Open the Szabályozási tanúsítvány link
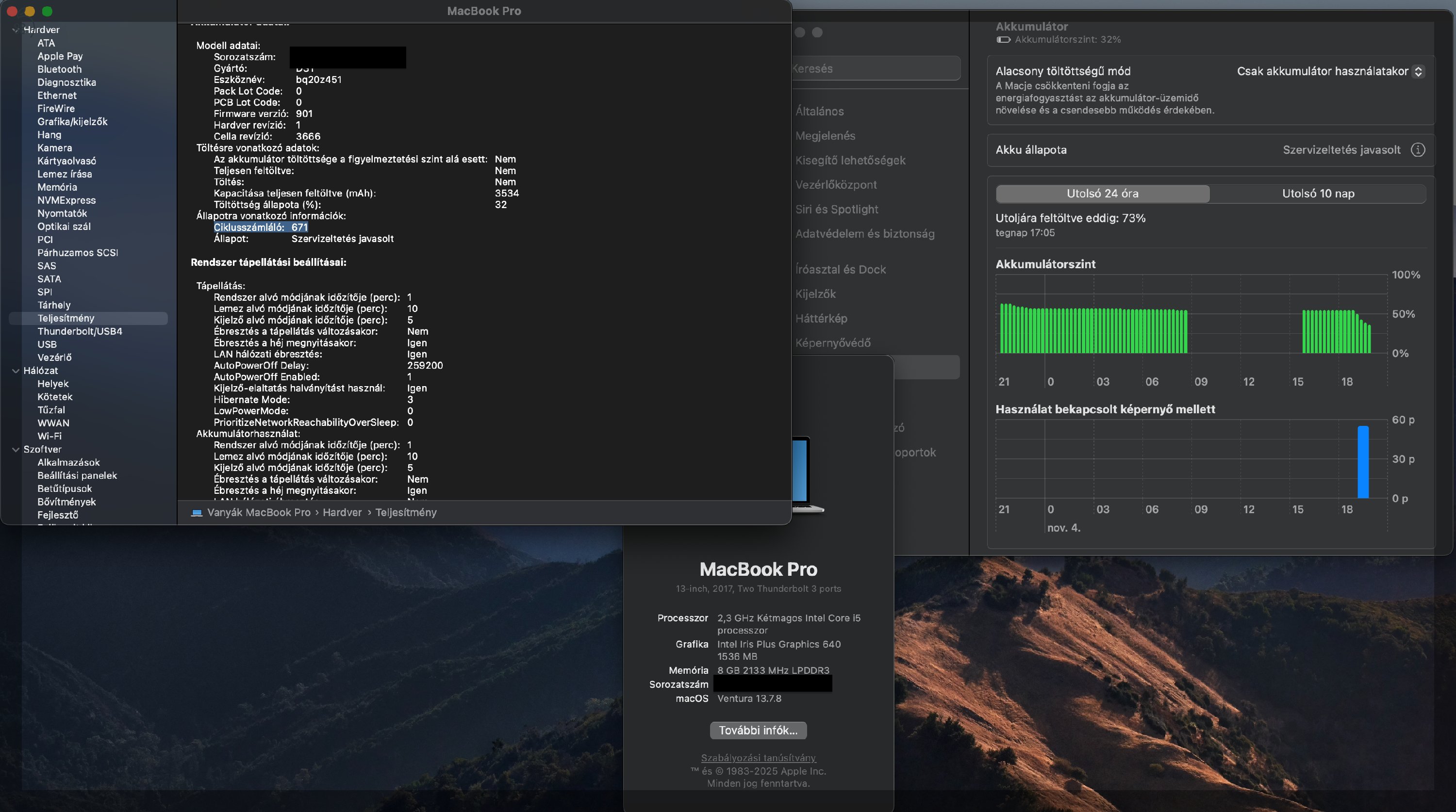 (758, 758)
